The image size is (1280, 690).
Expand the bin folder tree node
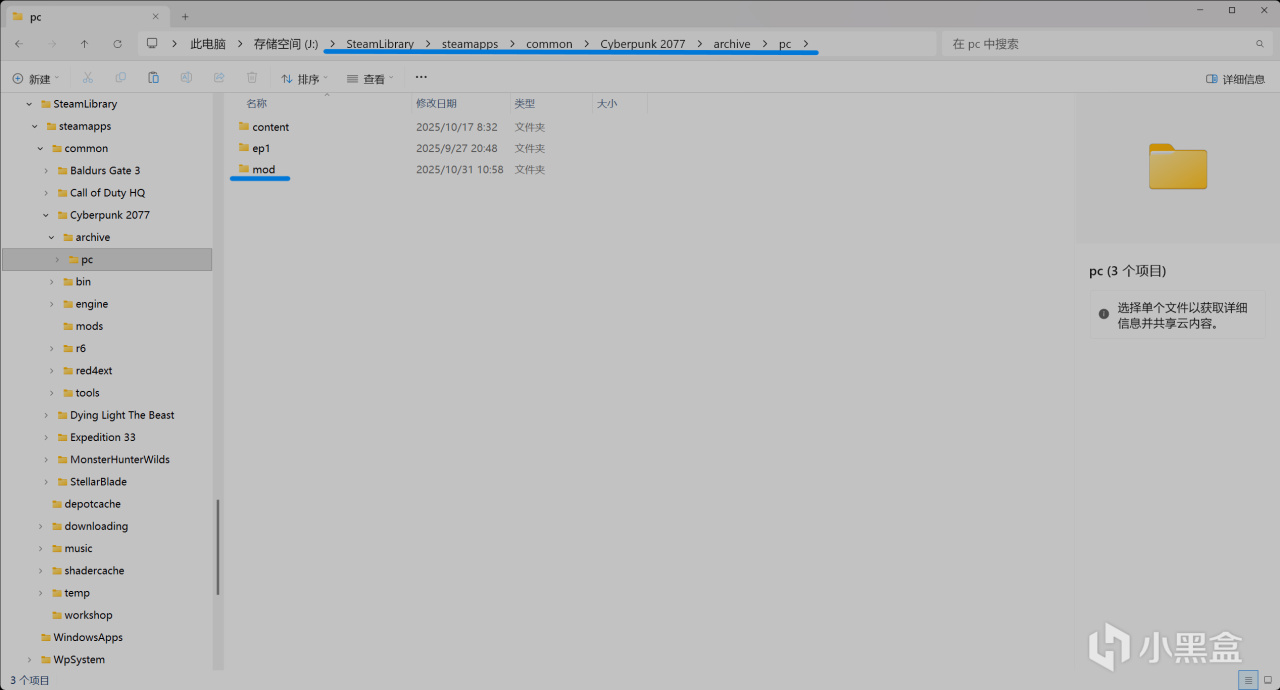[x=52, y=282]
